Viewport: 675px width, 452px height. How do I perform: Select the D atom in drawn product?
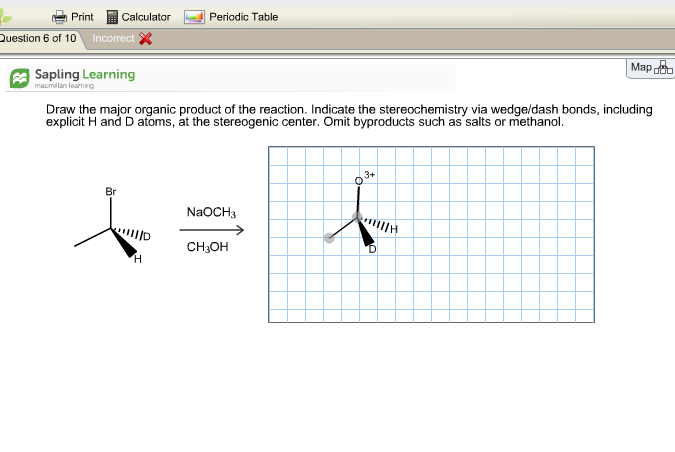[x=372, y=248]
